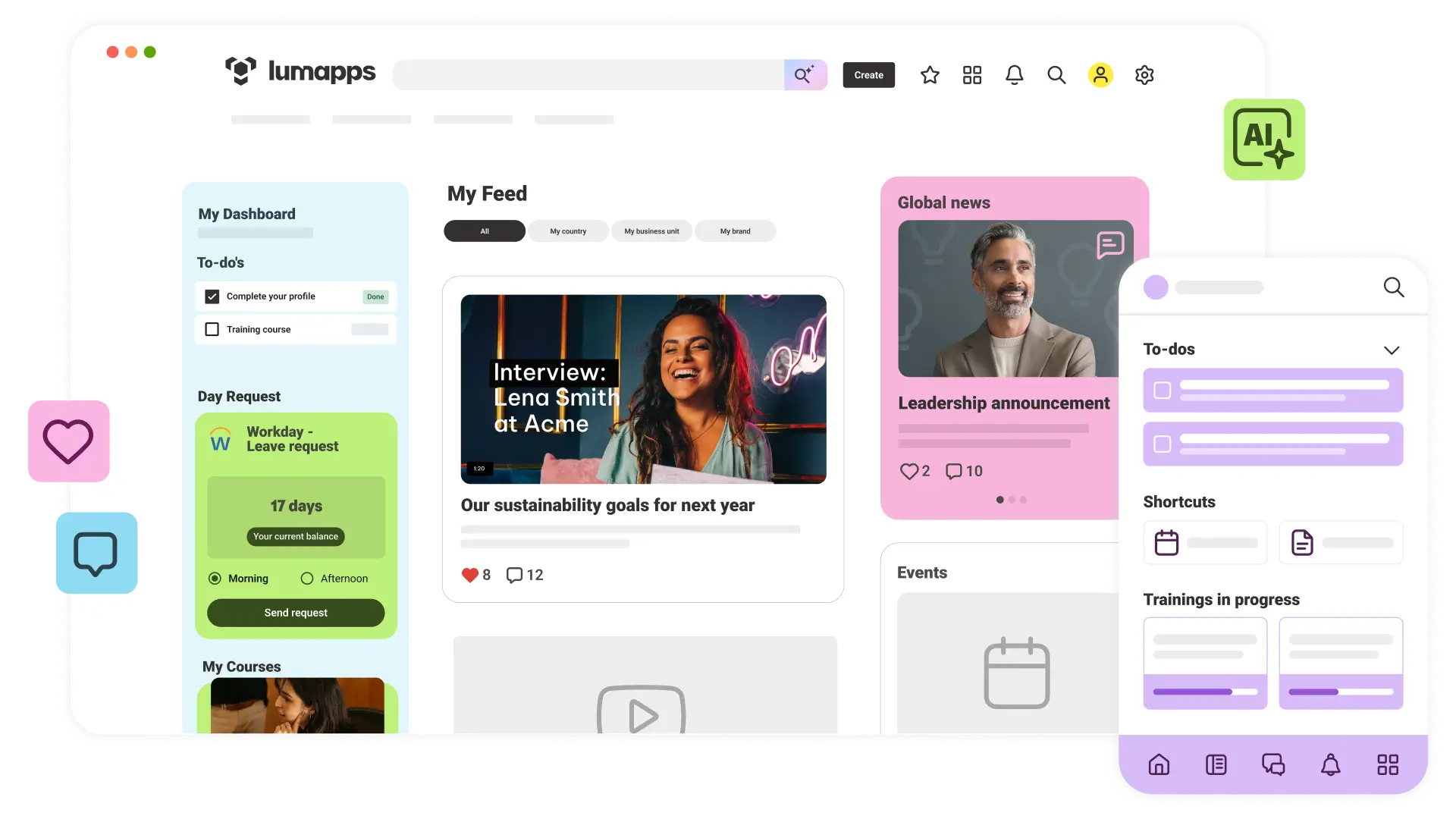Tap apps grid icon in mobile bottom bar
The height and width of the screenshot is (819, 1456).
pos(1388,764)
